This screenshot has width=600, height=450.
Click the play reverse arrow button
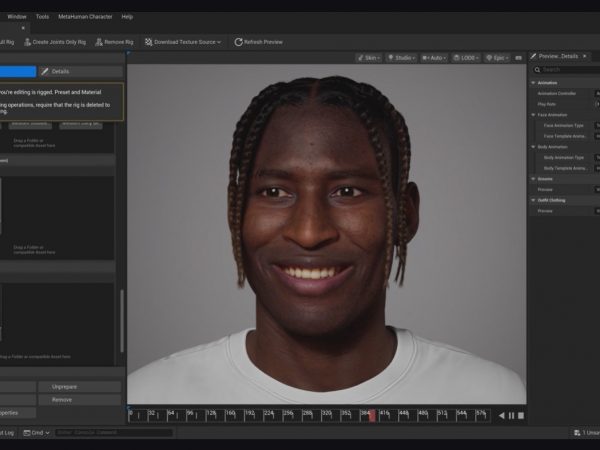pos(502,416)
